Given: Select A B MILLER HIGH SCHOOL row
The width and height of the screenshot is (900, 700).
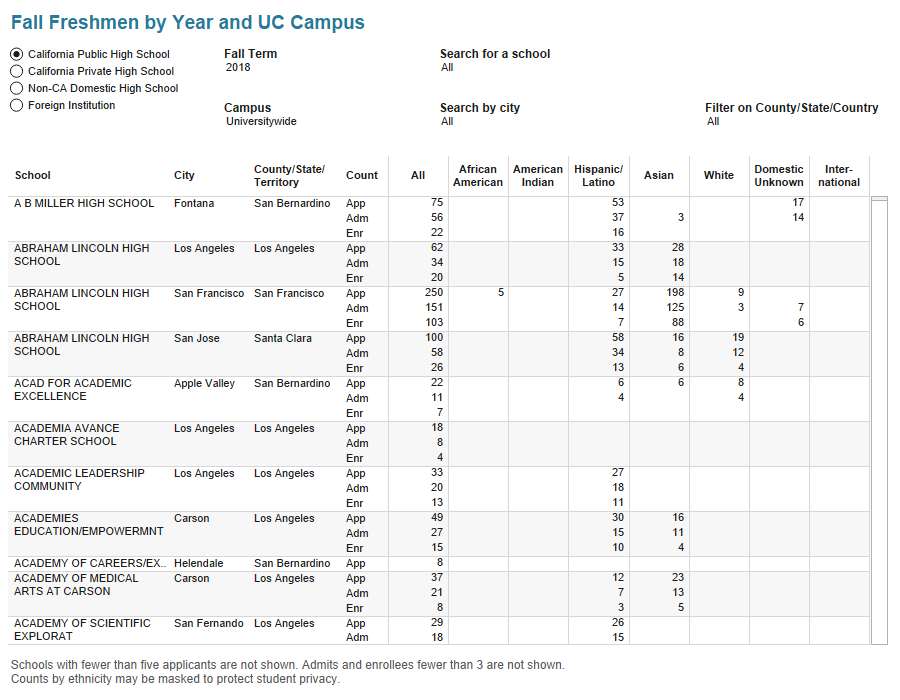Looking at the screenshot, I should [x=83, y=203].
